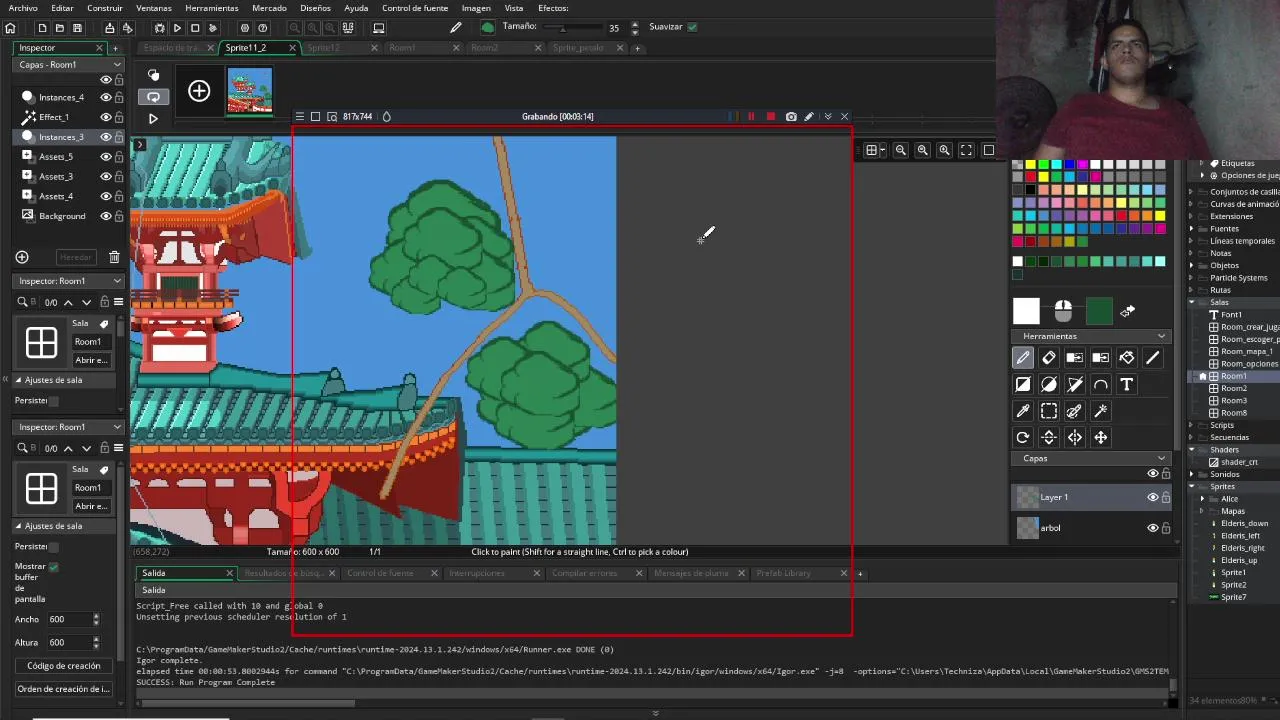Toggle Background layer visibility eye
The image size is (1280, 720).
pyautogui.click(x=105, y=216)
